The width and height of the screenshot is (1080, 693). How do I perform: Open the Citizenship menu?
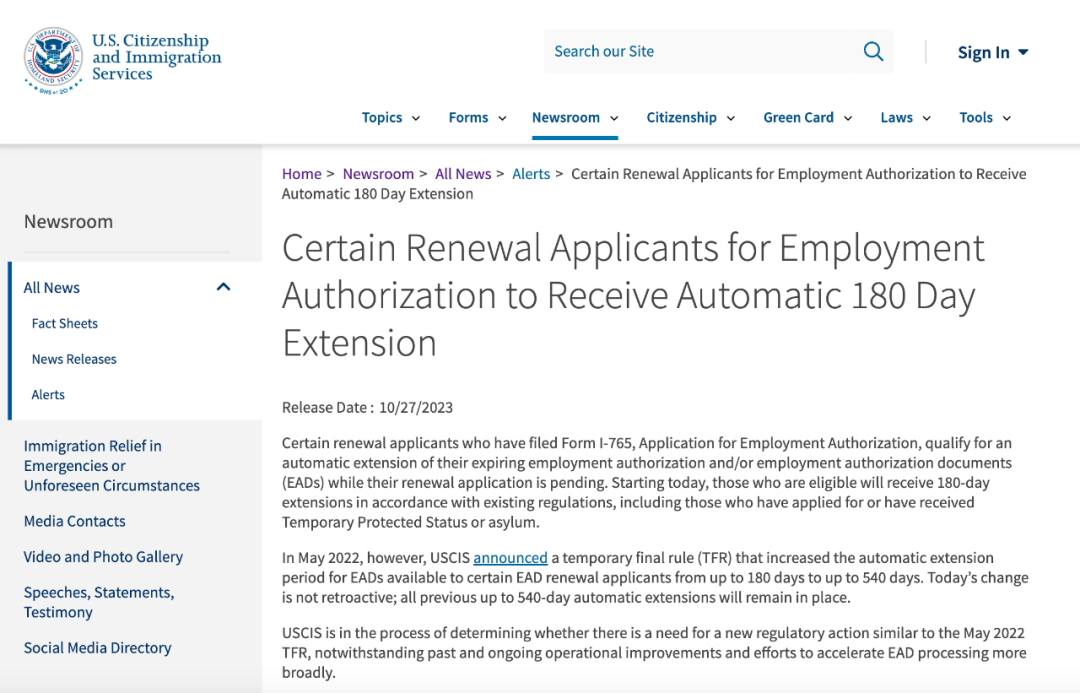[690, 118]
